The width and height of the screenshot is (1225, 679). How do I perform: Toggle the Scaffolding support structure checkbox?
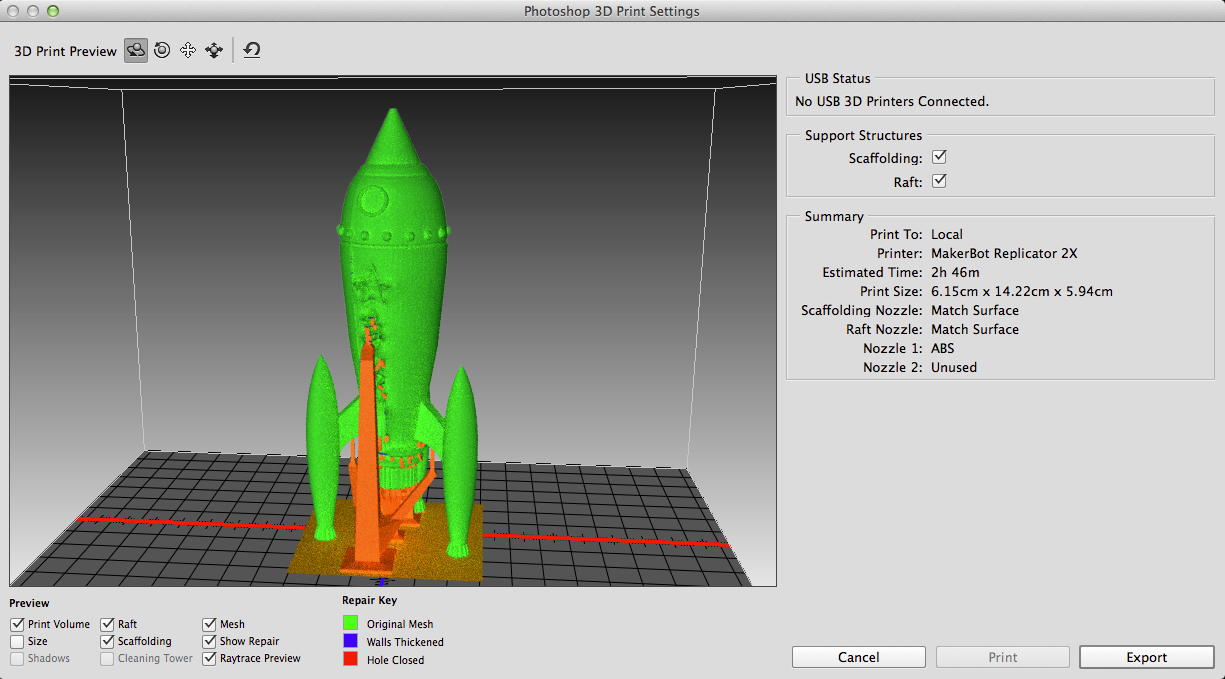tap(939, 157)
